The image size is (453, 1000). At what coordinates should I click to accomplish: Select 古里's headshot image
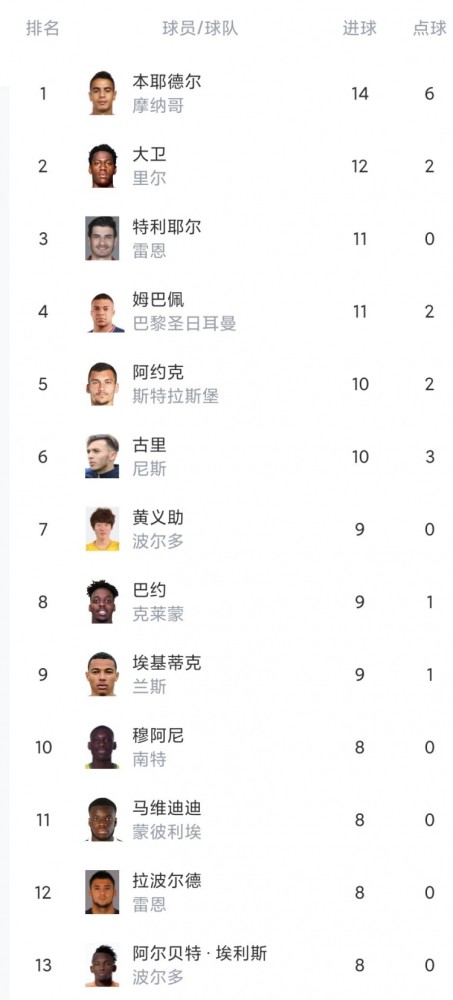[102, 457]
